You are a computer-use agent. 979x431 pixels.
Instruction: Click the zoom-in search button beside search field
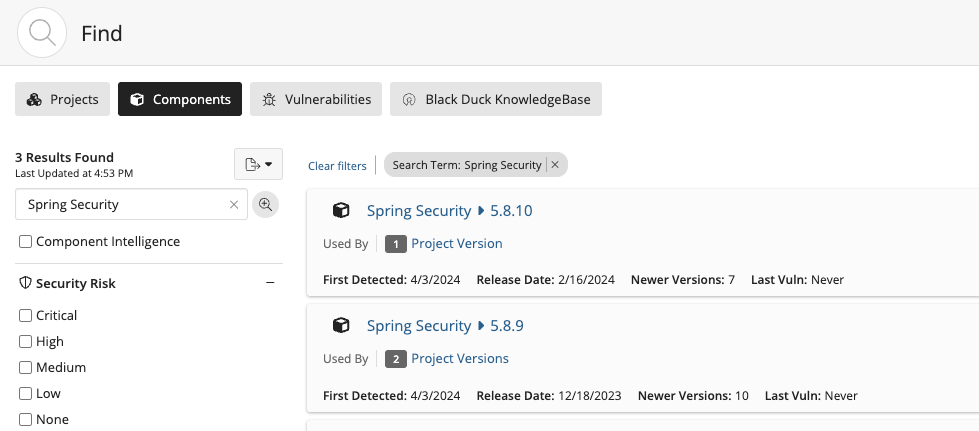(x=265, y=204)
